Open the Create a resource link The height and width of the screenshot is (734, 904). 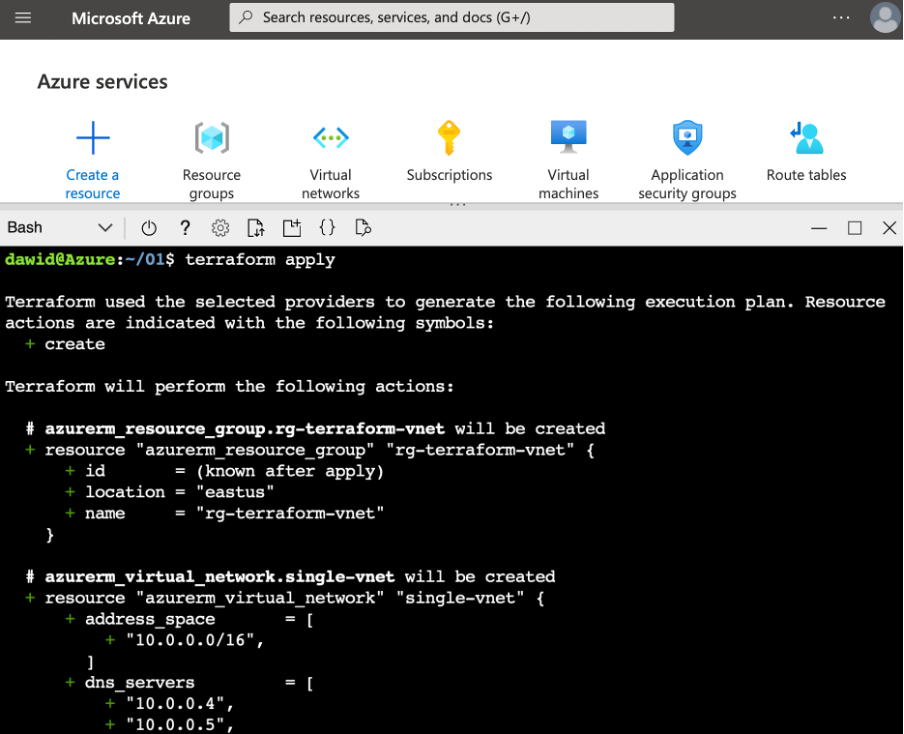[x=93, y=184]
